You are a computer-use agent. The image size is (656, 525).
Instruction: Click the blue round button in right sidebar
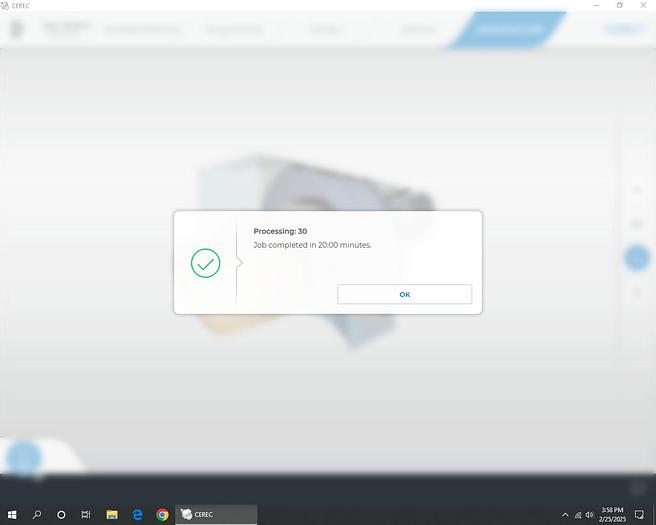coord(636,258)
